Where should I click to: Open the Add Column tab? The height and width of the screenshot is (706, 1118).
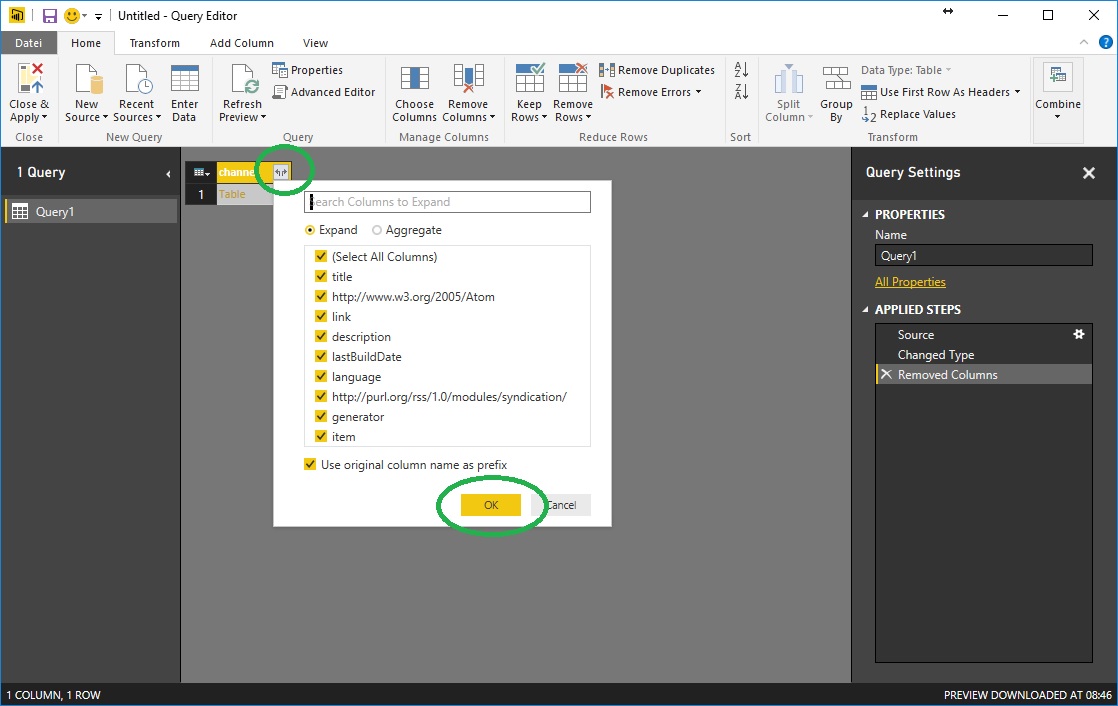click(242, 43)
